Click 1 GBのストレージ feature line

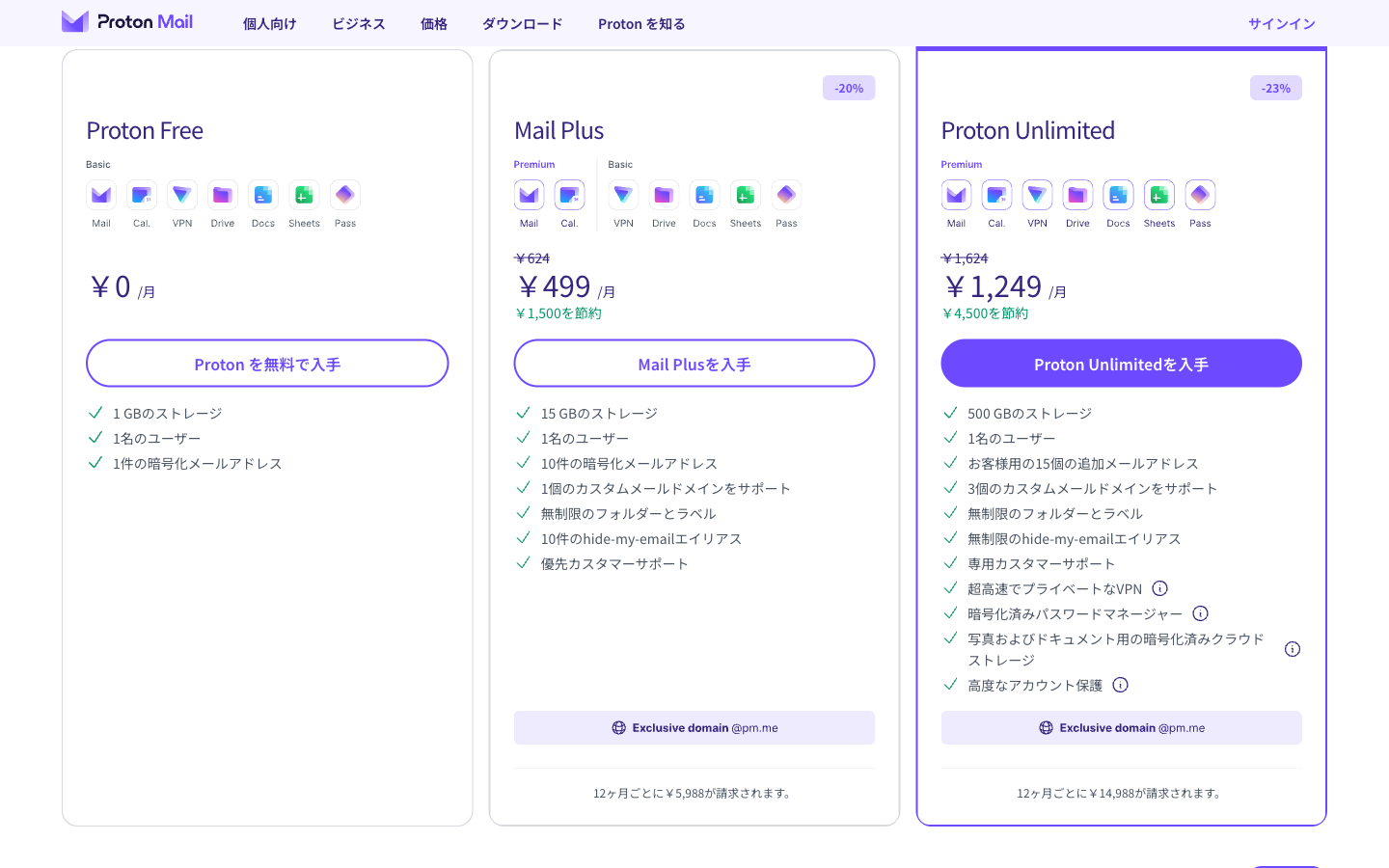(168, 413)
